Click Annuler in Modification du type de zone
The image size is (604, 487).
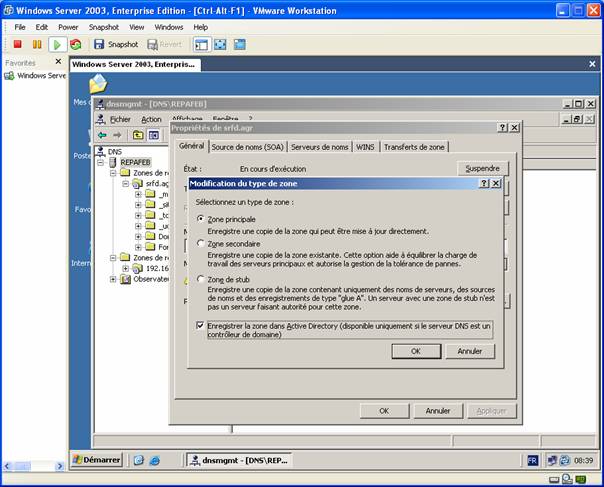click(x=470, y=351)
